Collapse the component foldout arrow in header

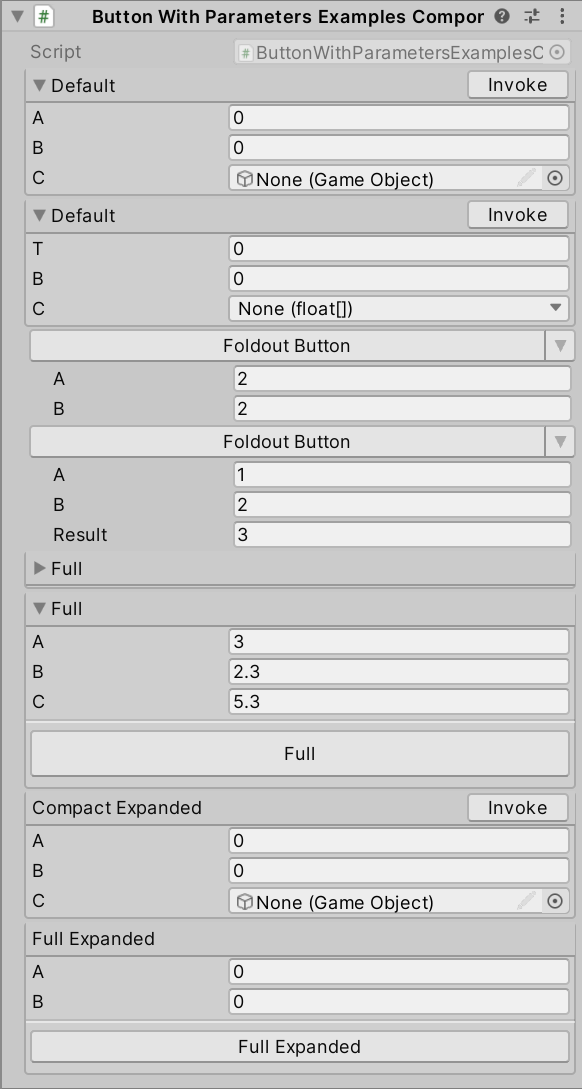[18, 17]
